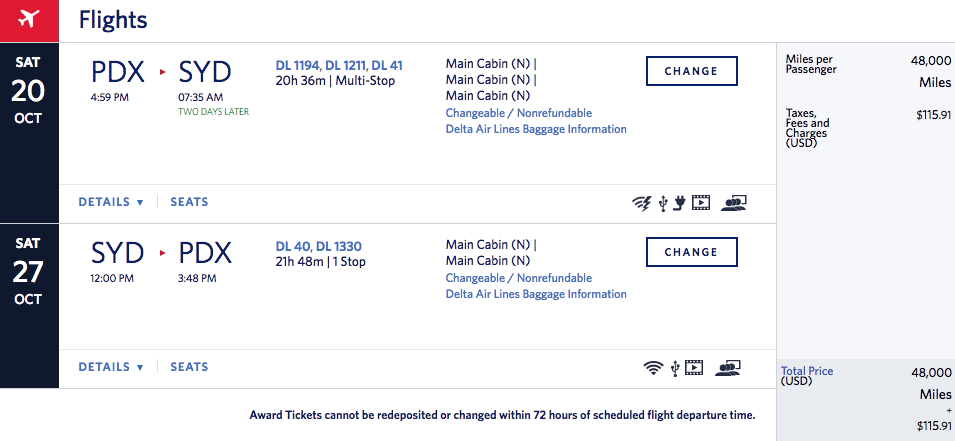Viewport: 955px width, 441px height.
Task: Open SEATS for the October 27 flight
Action: click(x=189, y=367)
